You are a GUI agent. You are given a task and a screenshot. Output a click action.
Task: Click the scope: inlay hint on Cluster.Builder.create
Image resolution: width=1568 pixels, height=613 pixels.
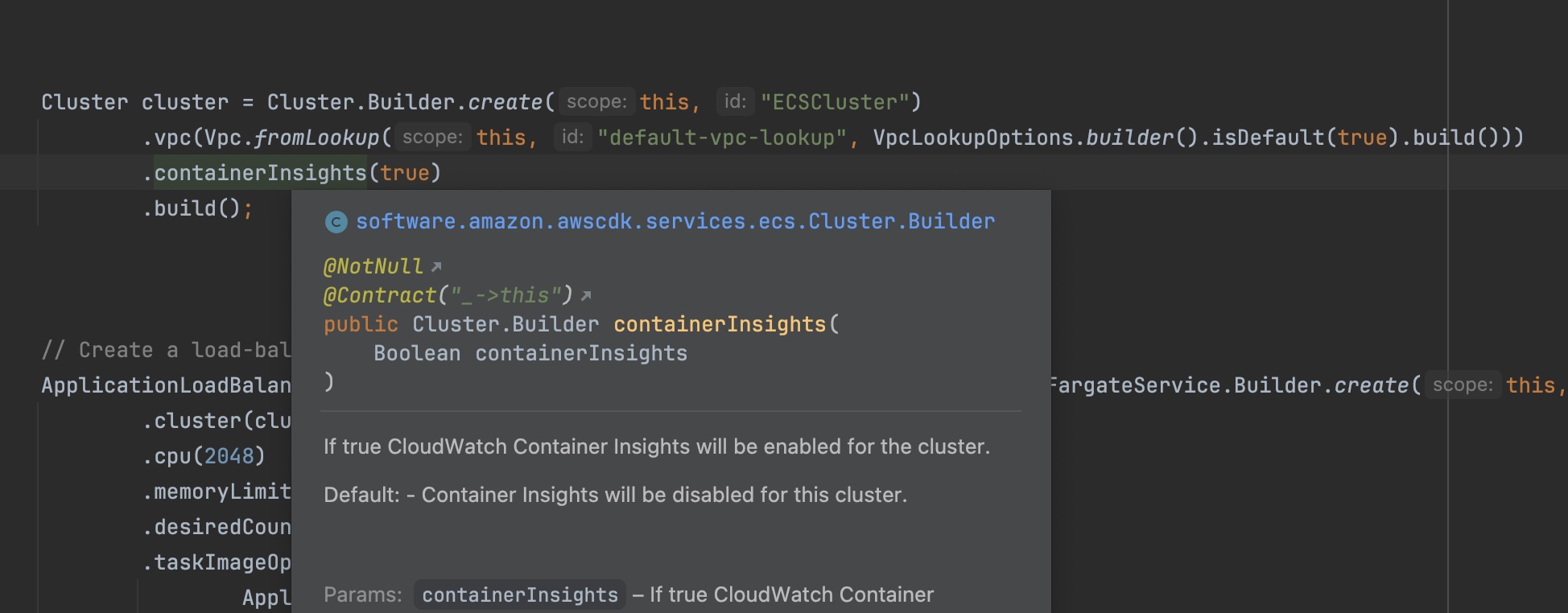point(596,102)
